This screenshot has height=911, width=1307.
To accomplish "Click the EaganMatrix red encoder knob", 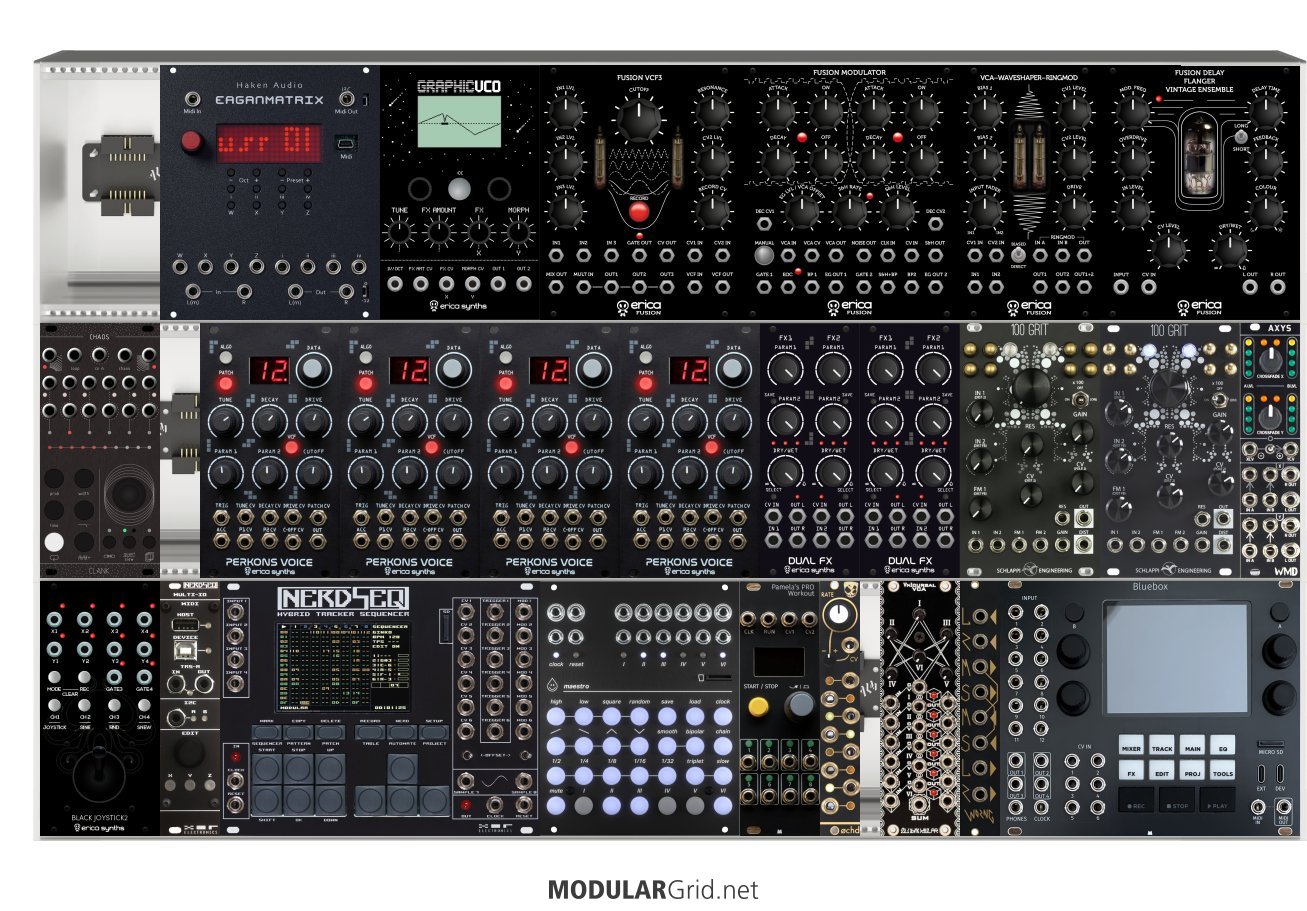I will pos(190,144).
